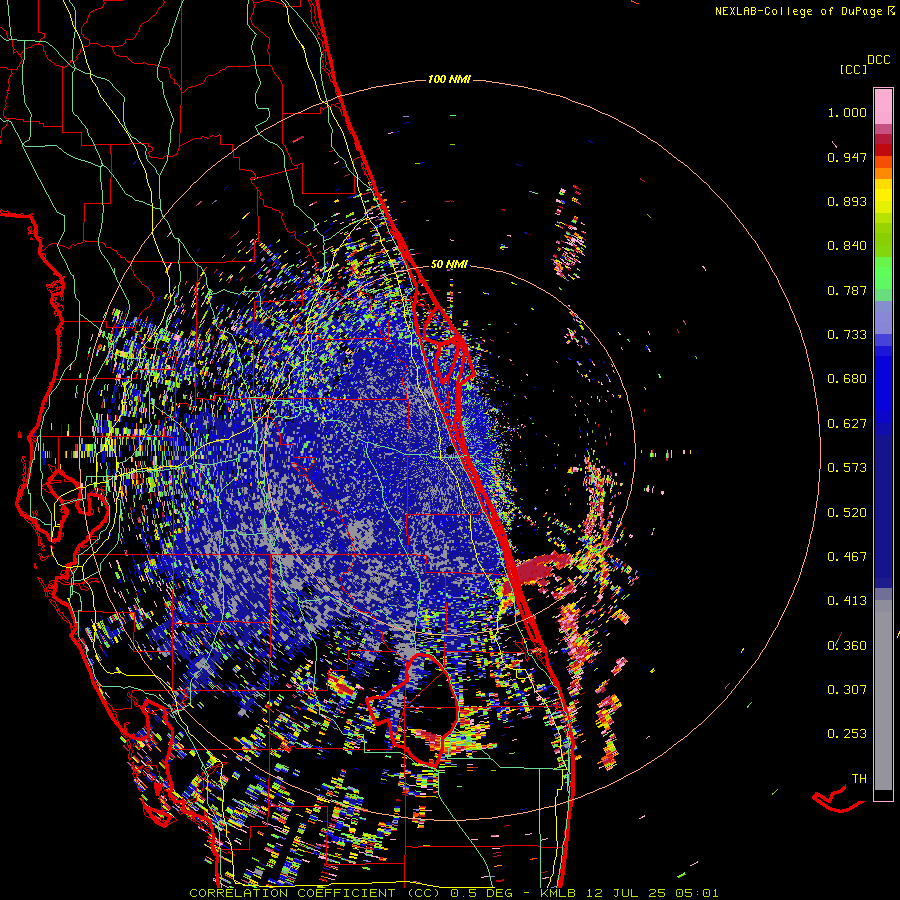Pick the bright blue swatch beside 0.680
Image resolution: width=900 pixels, height=900 pixels.
pyautogui.click(x=883, y=385)
